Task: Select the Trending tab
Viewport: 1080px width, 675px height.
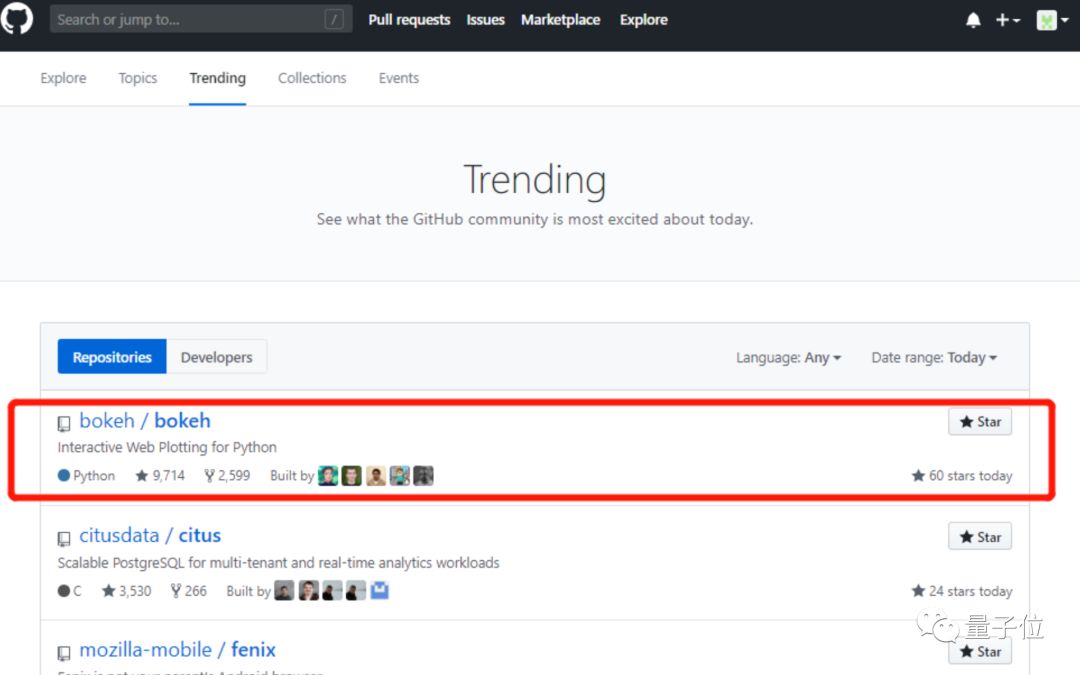Action: (218, 79)
